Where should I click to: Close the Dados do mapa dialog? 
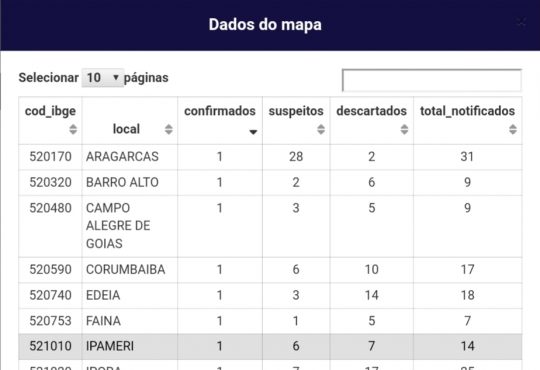point(521,23)
